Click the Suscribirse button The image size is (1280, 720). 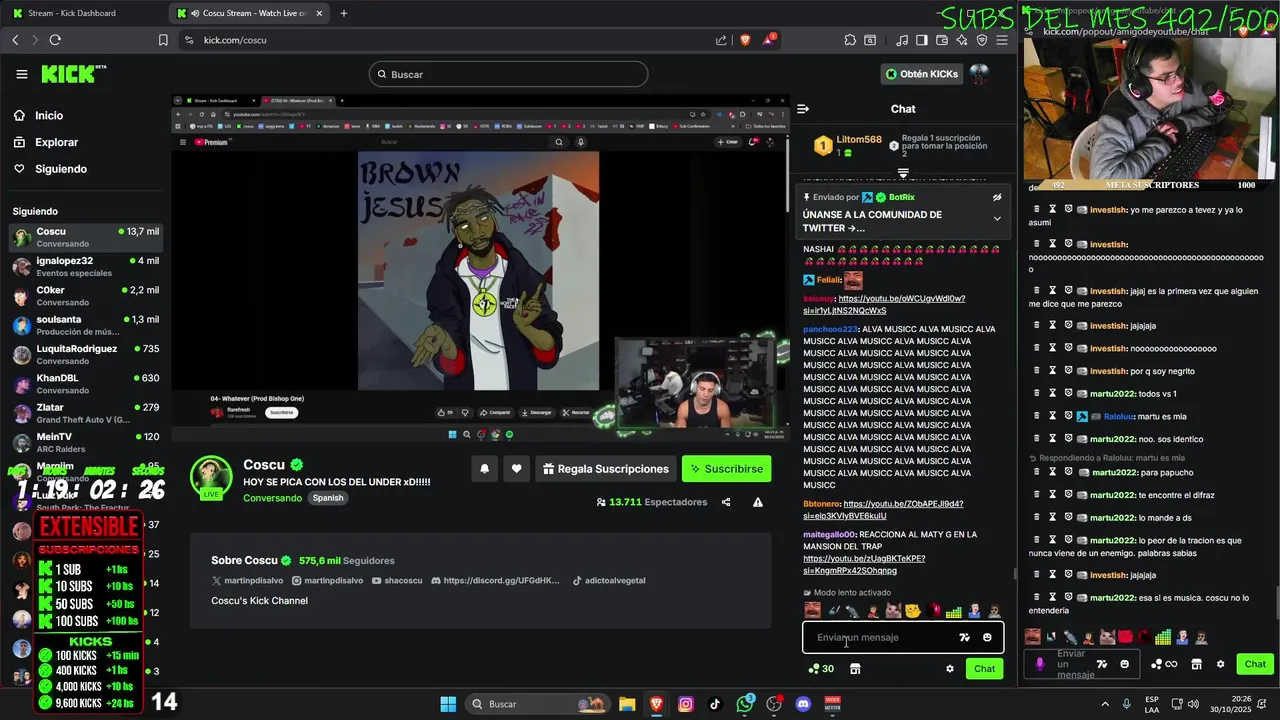pyautogui.click(x=726, y=469)
